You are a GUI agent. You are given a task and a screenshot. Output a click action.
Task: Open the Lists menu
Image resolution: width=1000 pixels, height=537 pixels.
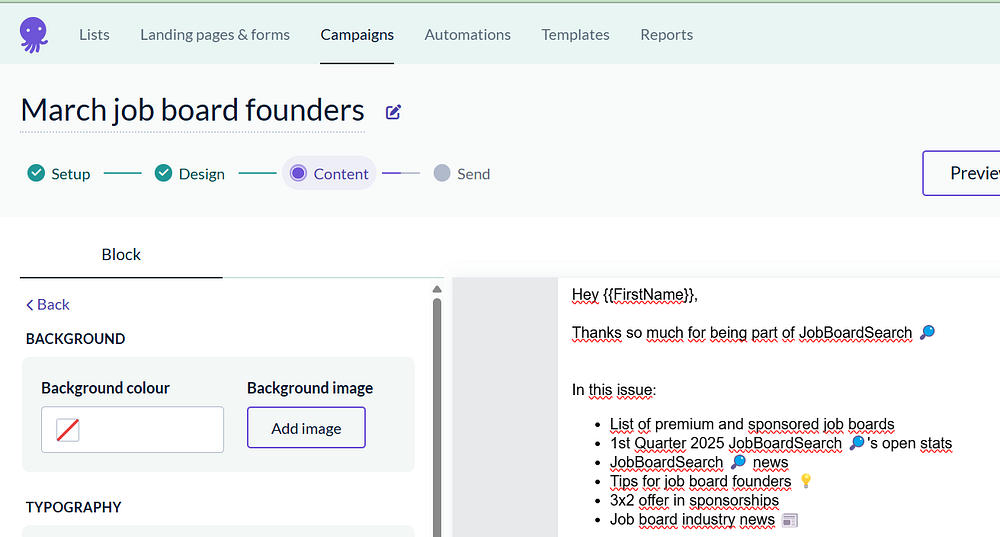[94, 34]
